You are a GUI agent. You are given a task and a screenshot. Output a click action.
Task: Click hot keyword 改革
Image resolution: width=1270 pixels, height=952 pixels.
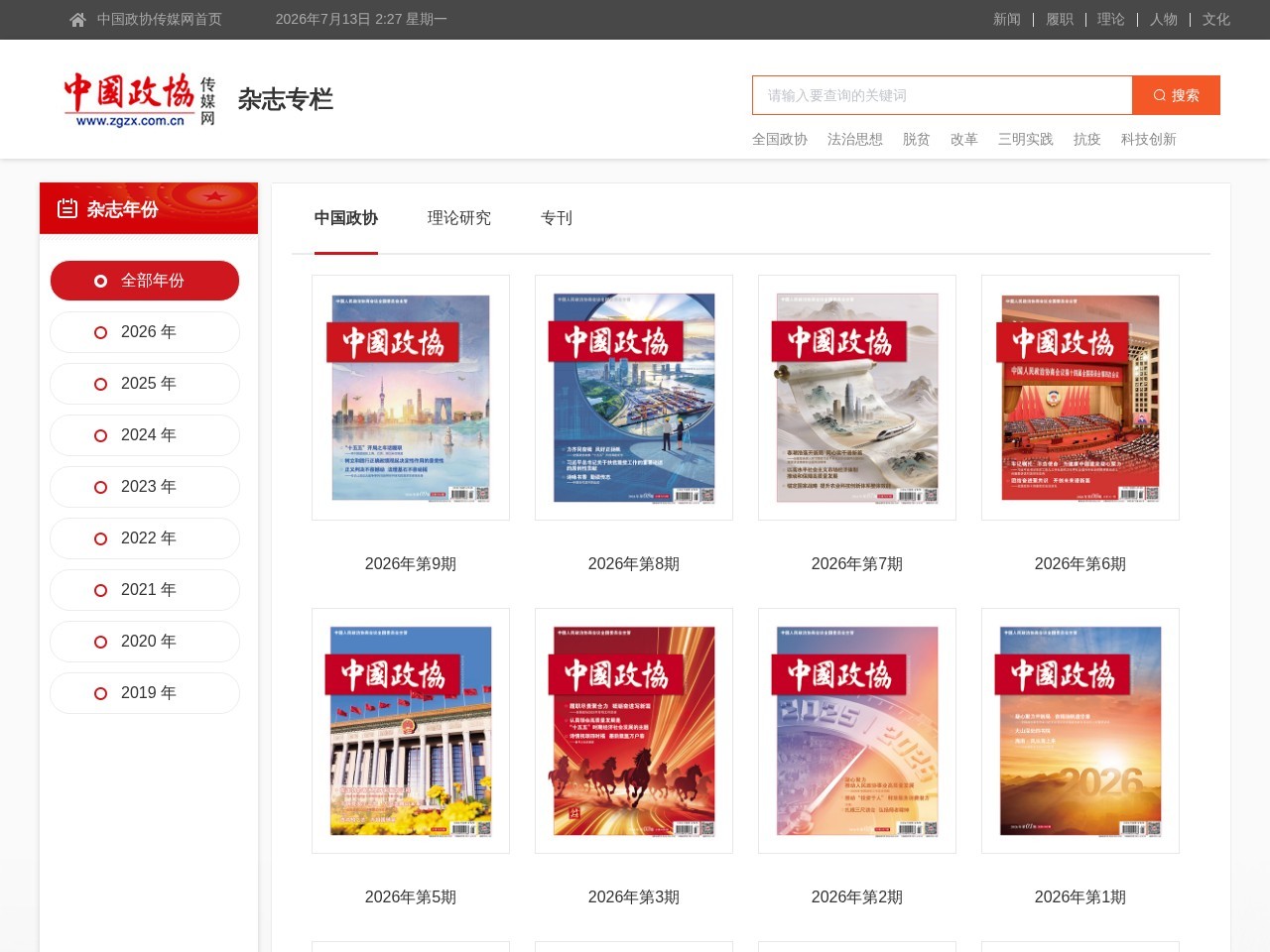(964, 139)
